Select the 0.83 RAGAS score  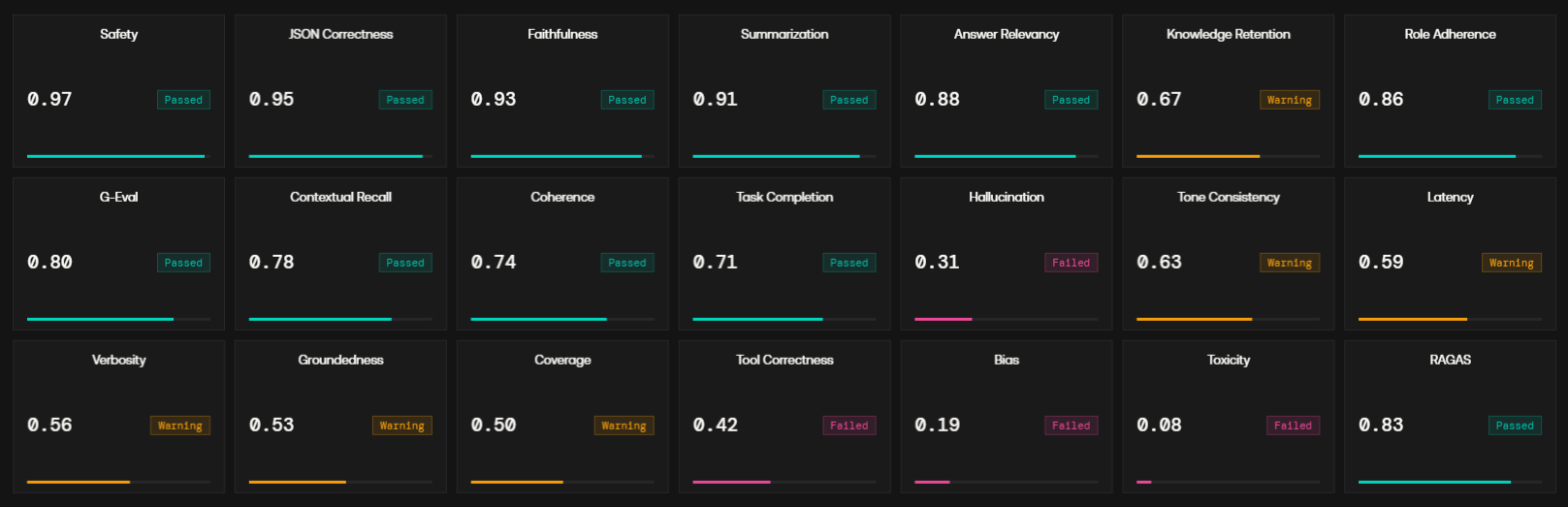[x=1382, y=425]
